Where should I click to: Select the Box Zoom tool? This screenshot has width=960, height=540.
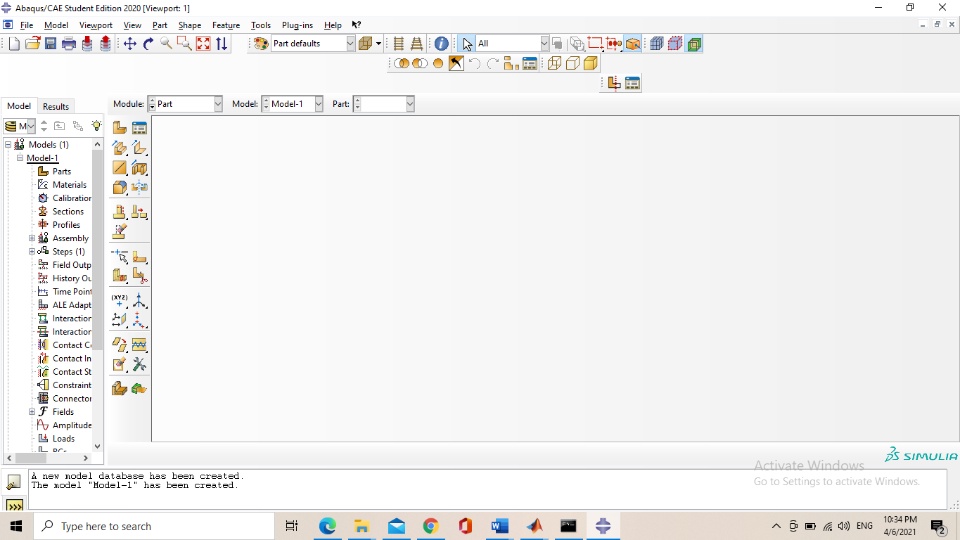[x=184, y=43]
